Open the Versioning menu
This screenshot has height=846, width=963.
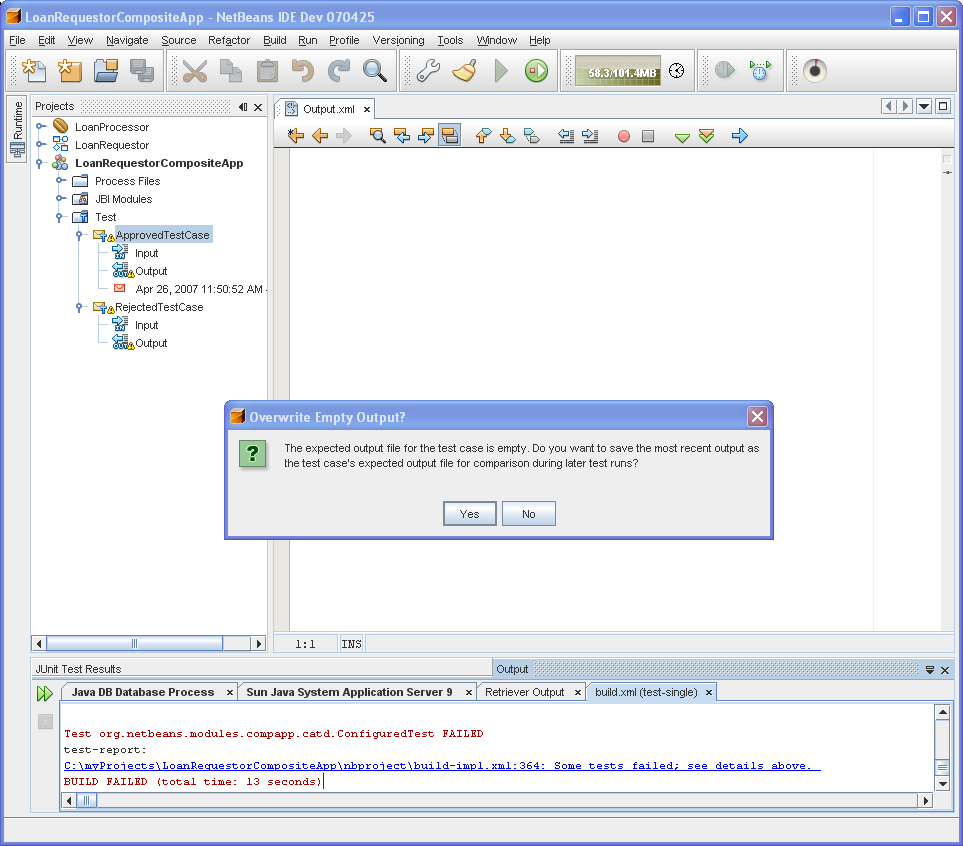click(x=398, y=40)
